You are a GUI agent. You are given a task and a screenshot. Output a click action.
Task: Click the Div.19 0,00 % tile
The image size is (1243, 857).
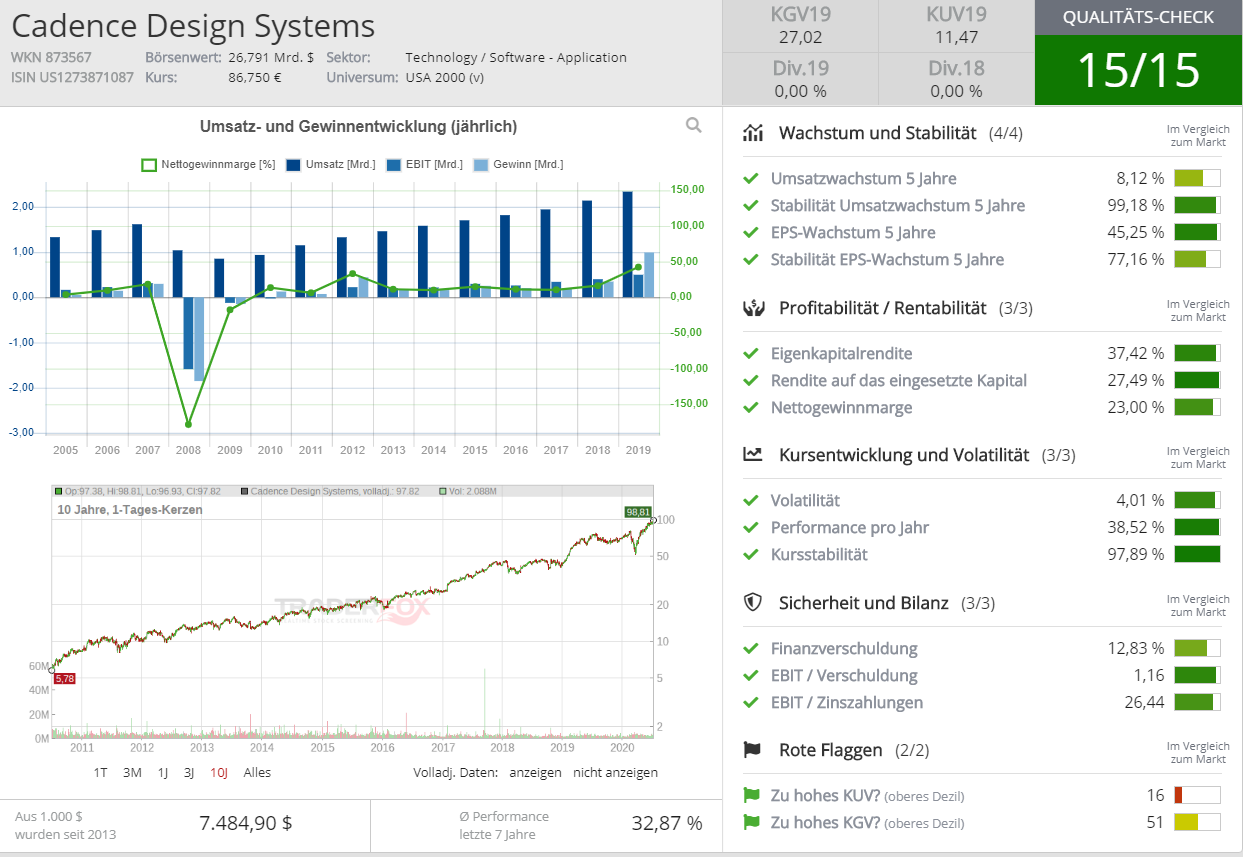800,79
